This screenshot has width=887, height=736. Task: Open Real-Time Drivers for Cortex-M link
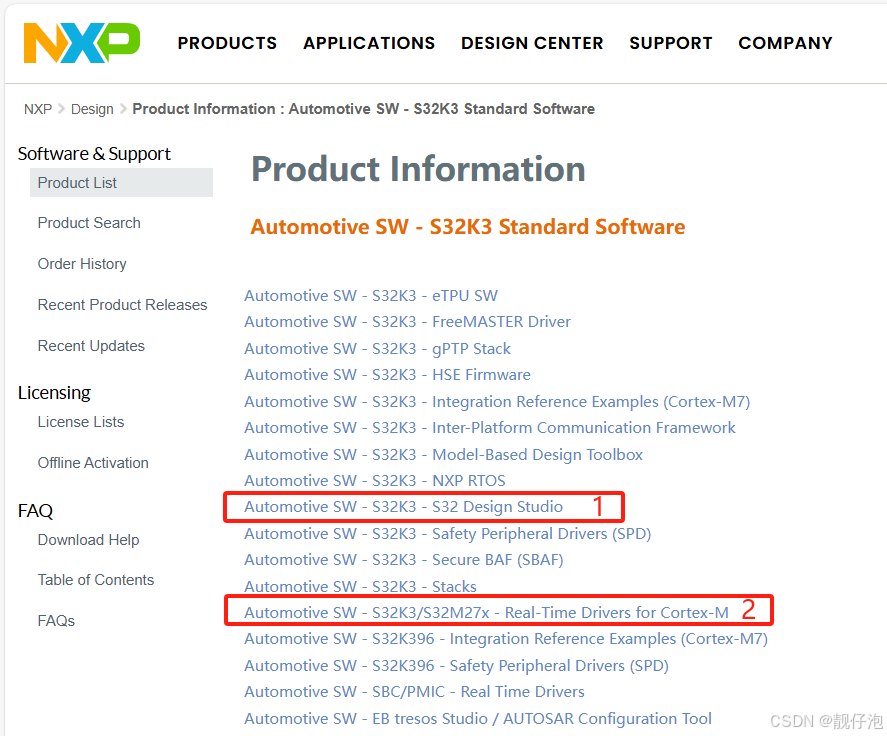click(486, 613)
